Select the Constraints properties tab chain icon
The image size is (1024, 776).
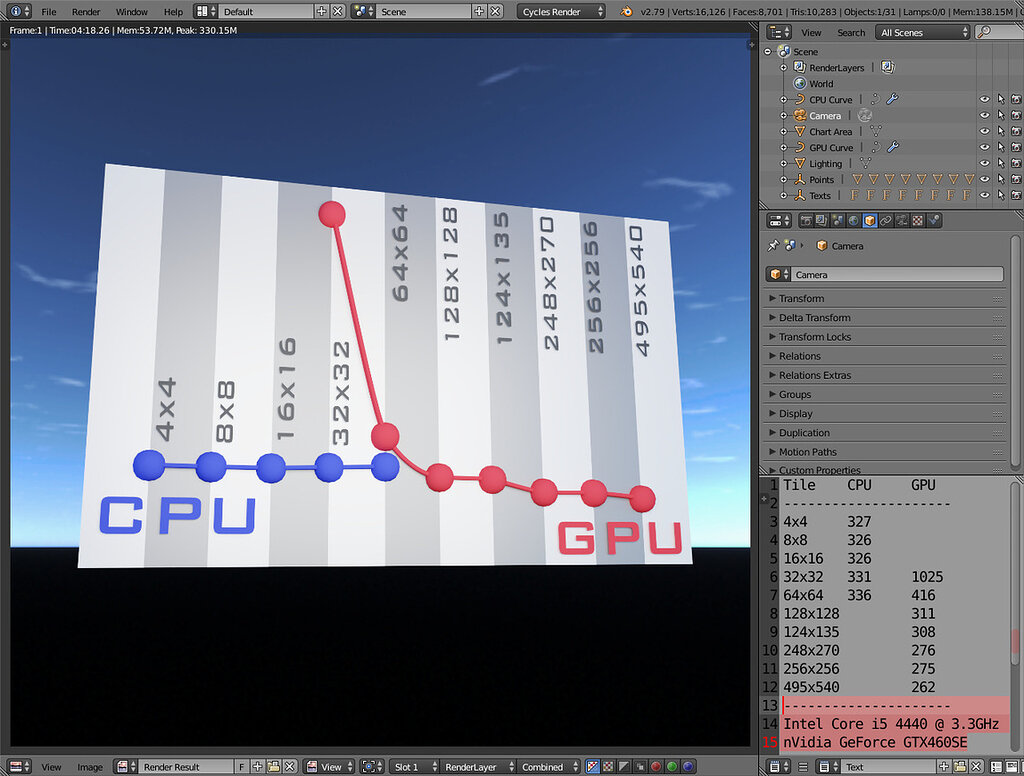(x=885, y=221)
